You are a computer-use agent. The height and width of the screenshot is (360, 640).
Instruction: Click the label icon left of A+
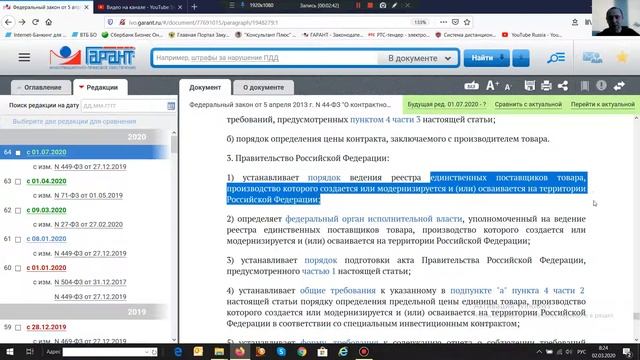point(471,86)
